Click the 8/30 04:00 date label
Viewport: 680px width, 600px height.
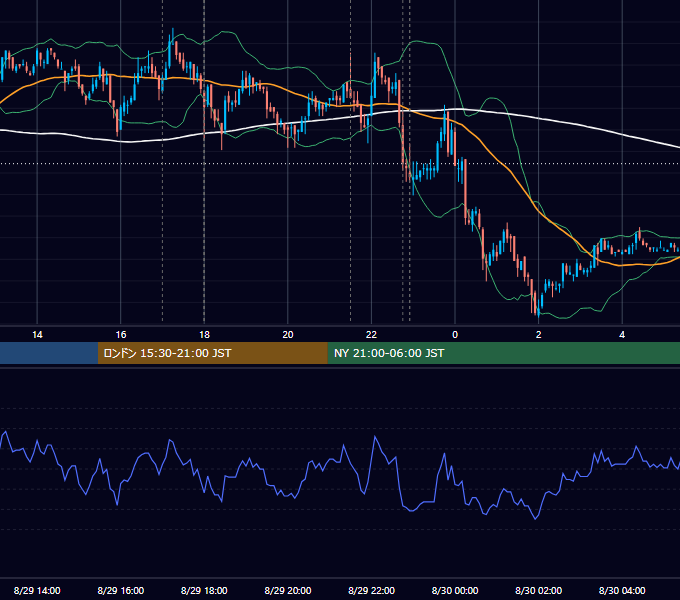tap(622, 590)
